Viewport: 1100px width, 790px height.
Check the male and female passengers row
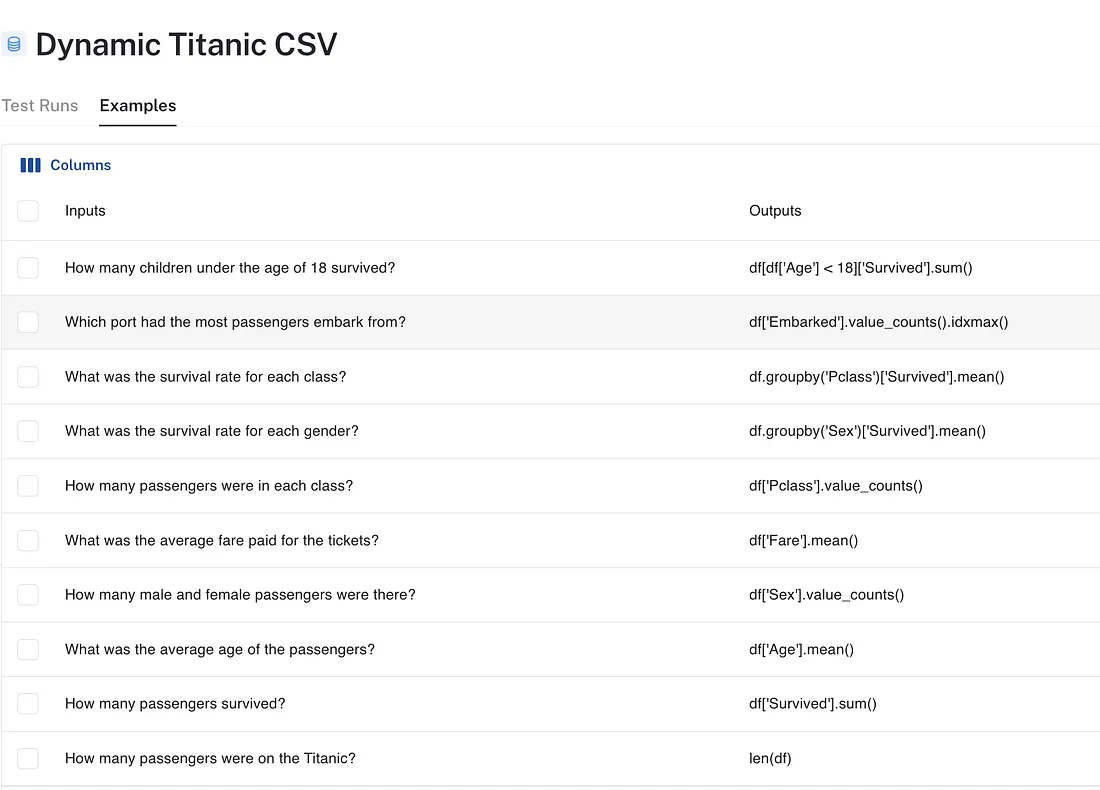[28, 594]
